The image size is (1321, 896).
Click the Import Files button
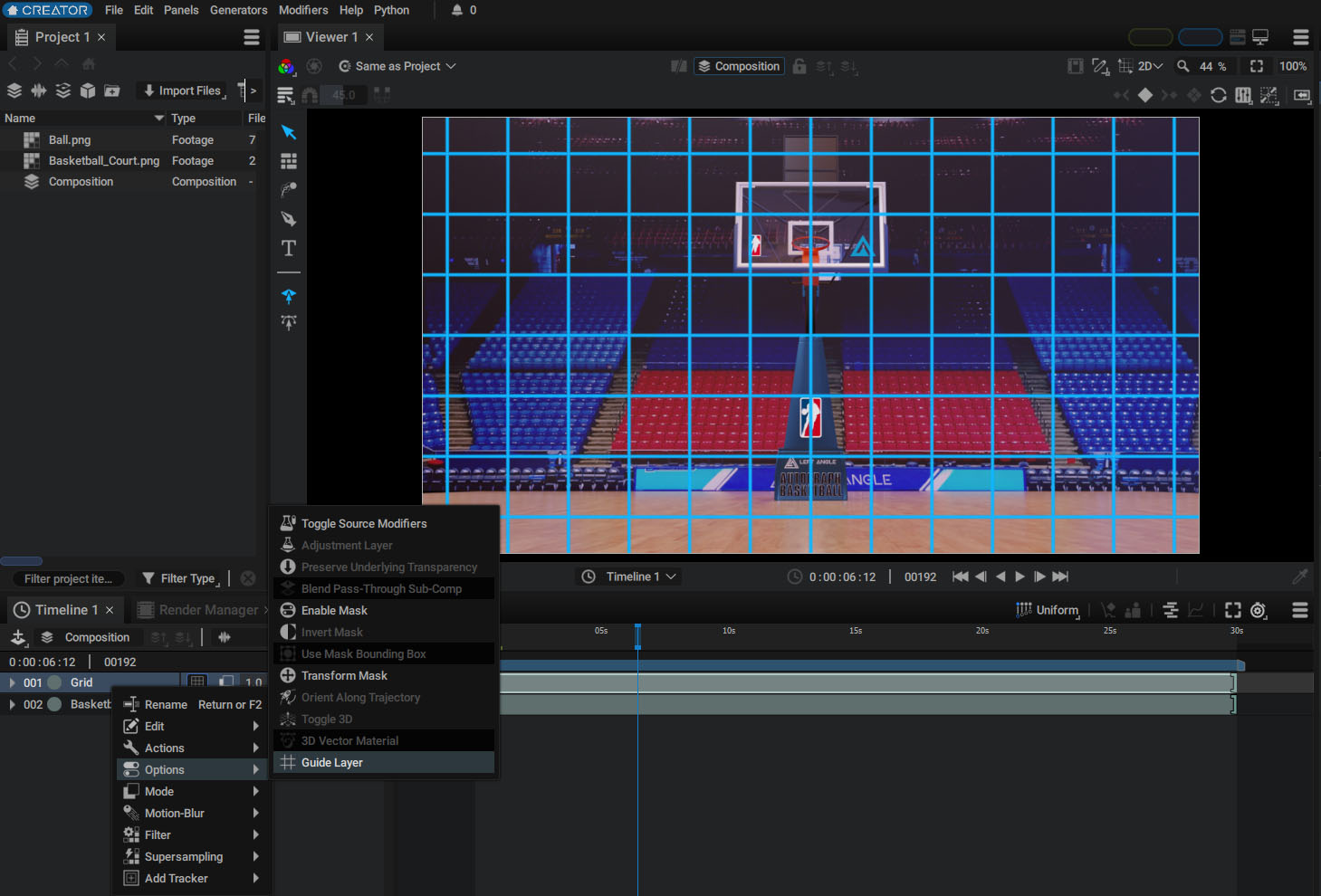coord(183,91)
